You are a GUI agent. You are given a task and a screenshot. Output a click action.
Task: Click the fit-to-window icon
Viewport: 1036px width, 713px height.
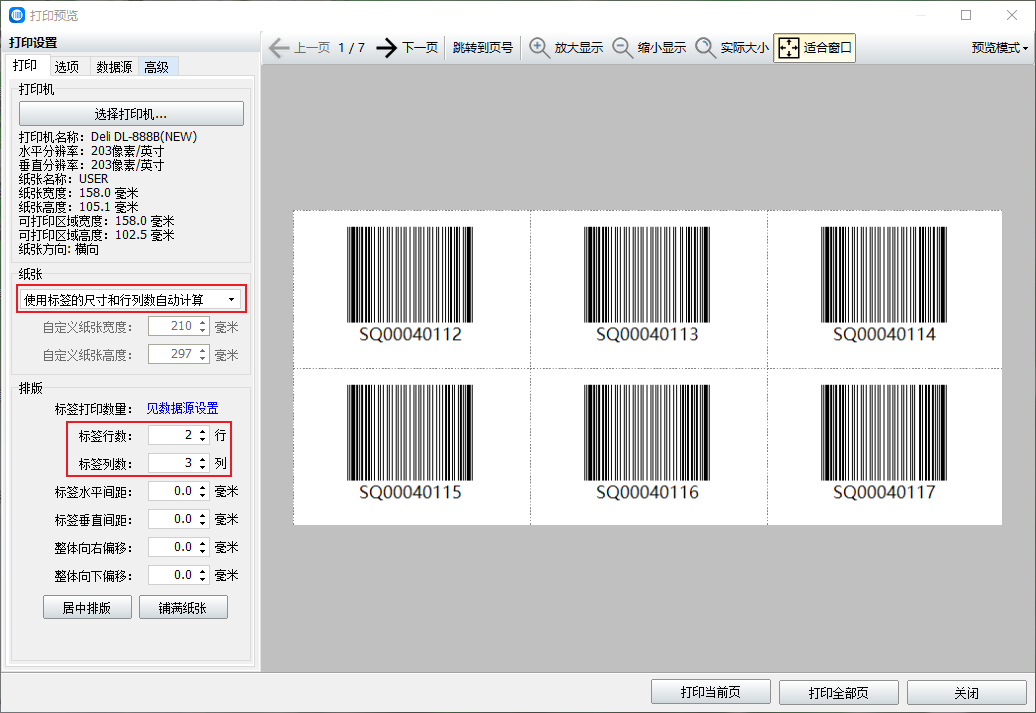(x=789, y=48)
